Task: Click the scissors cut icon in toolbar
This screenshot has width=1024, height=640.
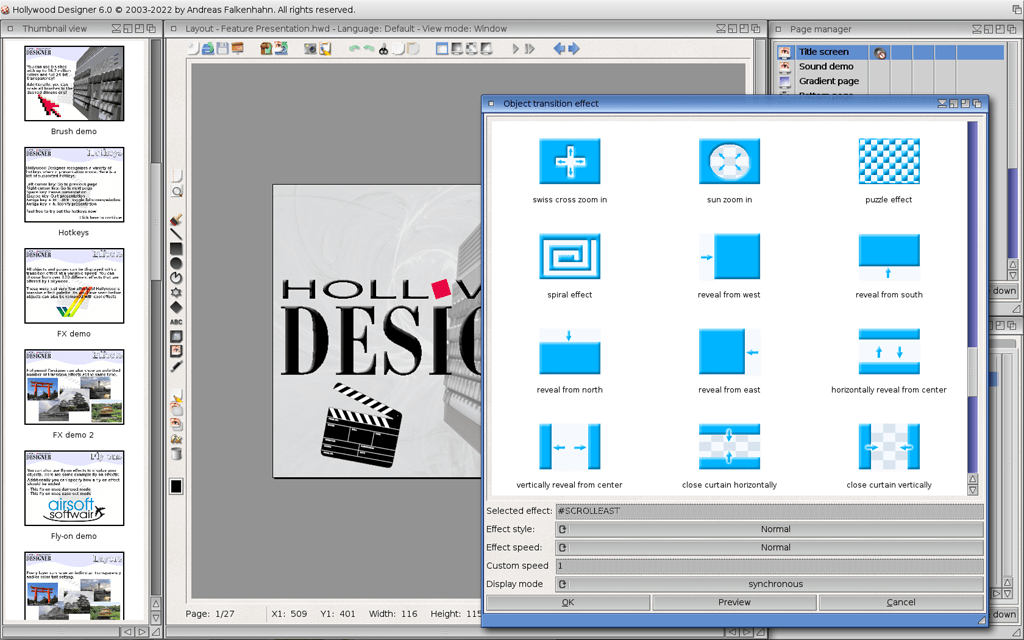Action: pyautogui.click(x=382, y=48)
